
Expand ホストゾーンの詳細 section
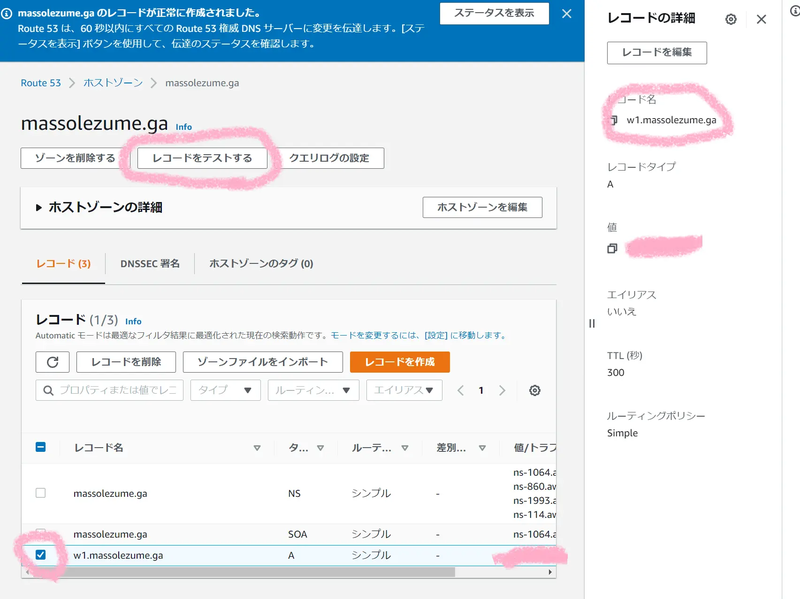click(x=39, y=208)
